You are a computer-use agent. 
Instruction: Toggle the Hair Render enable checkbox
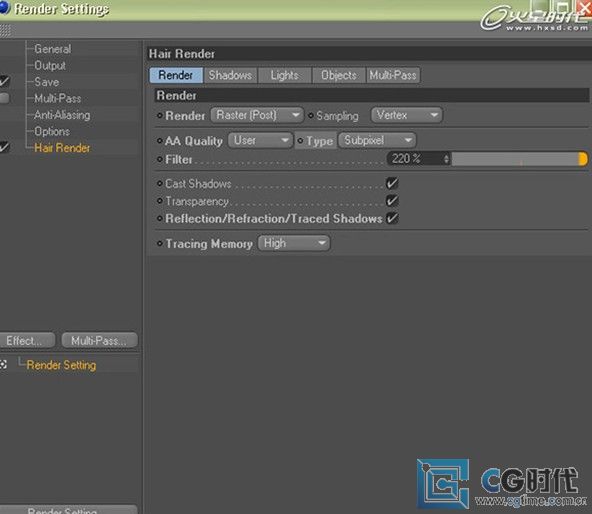pos(4,147)
